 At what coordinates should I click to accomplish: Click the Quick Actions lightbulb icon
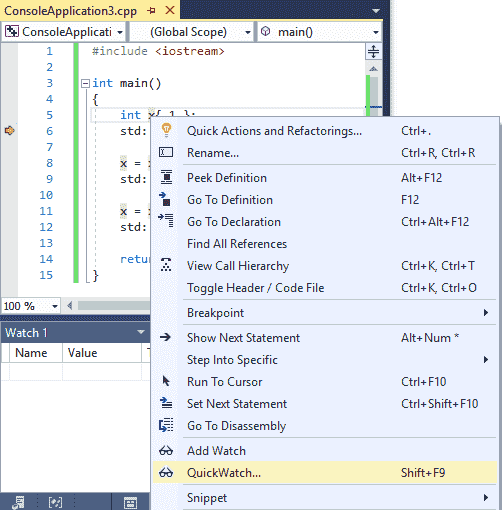[166, 130]
